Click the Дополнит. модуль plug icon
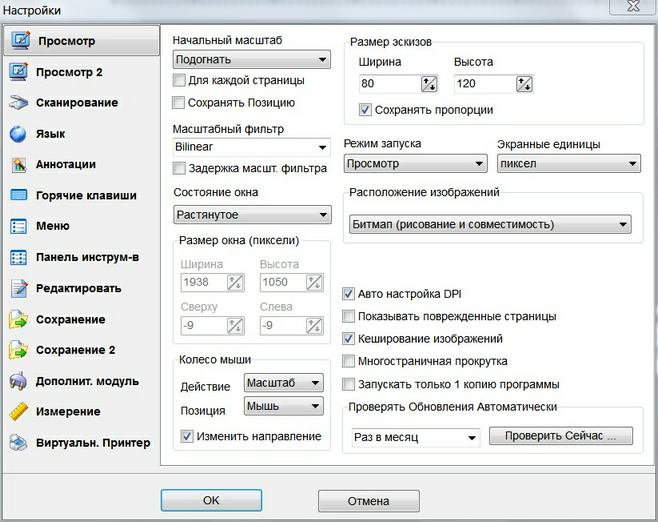 18,381
